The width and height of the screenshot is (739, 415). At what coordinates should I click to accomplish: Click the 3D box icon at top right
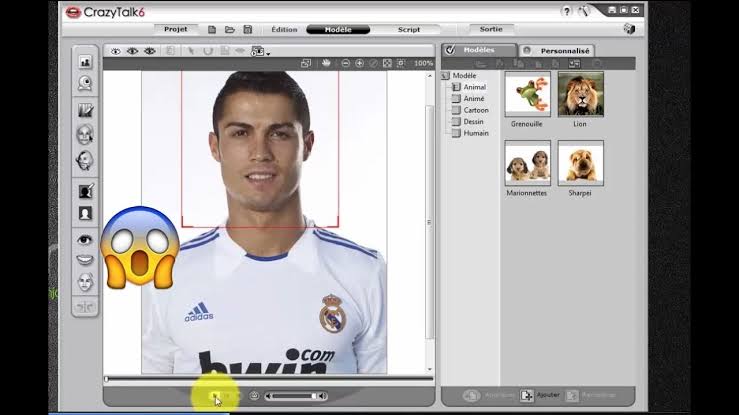tap(629, 29)
